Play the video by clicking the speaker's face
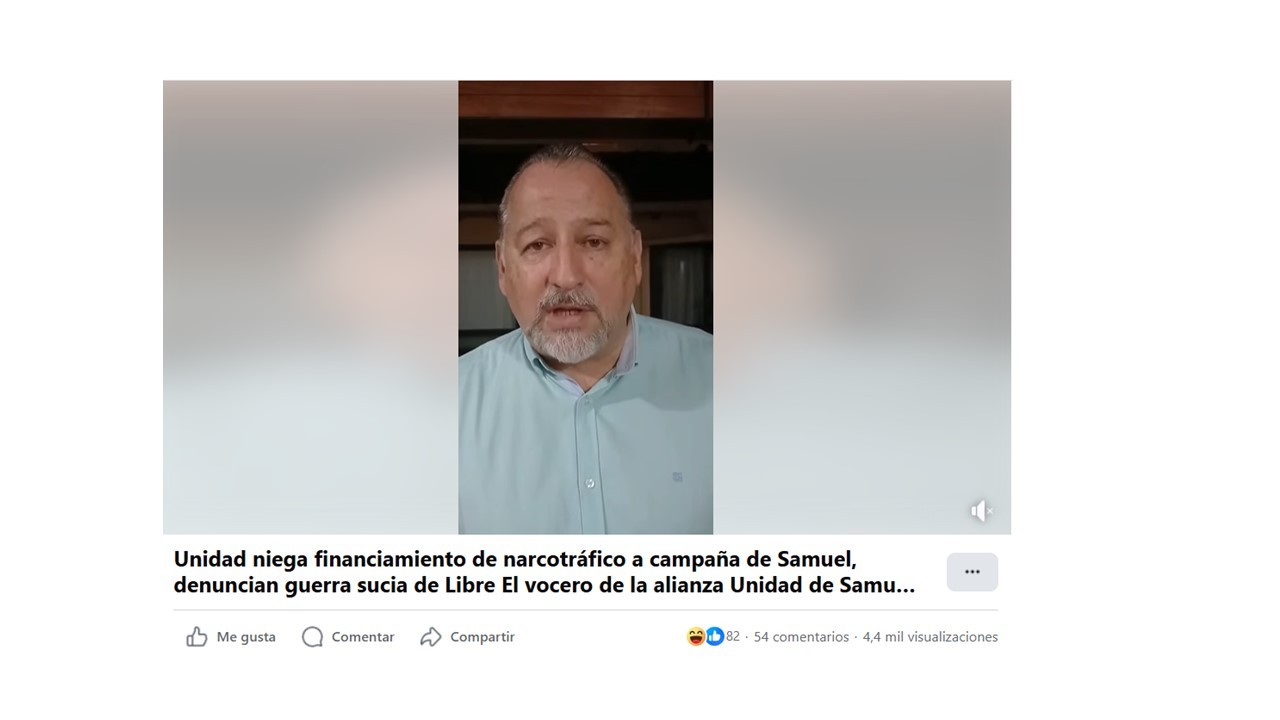 (x=565, y=260)
